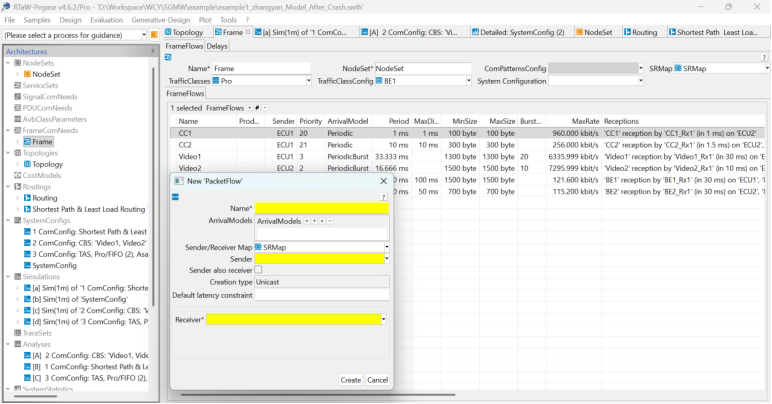The width and height of the screenshot is (772, 404).
Task: Click the Topology tree item icon
Action: 26,164
